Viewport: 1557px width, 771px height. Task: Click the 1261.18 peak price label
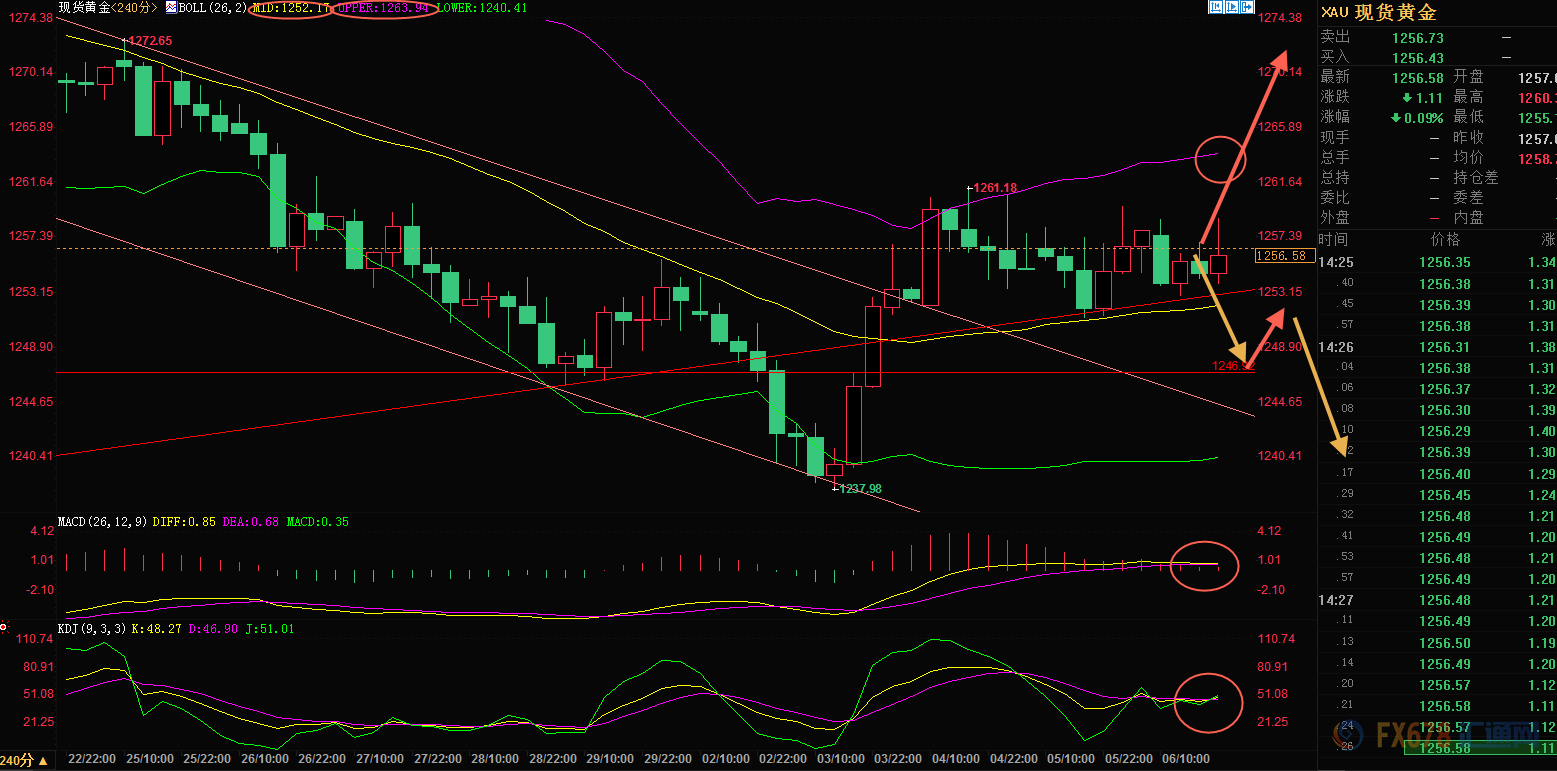996,188
